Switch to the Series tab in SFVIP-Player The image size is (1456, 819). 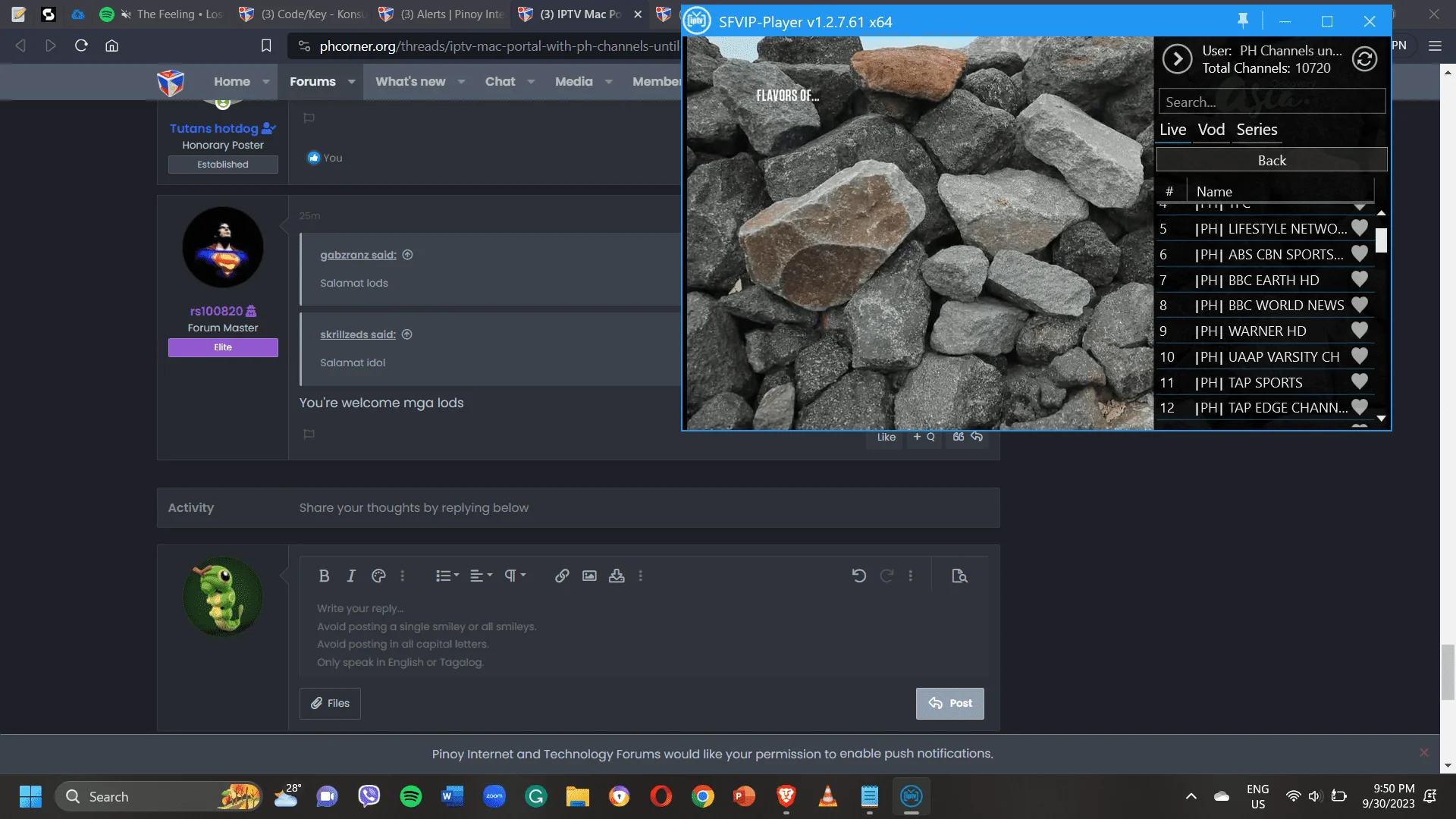click(1257, 130)
